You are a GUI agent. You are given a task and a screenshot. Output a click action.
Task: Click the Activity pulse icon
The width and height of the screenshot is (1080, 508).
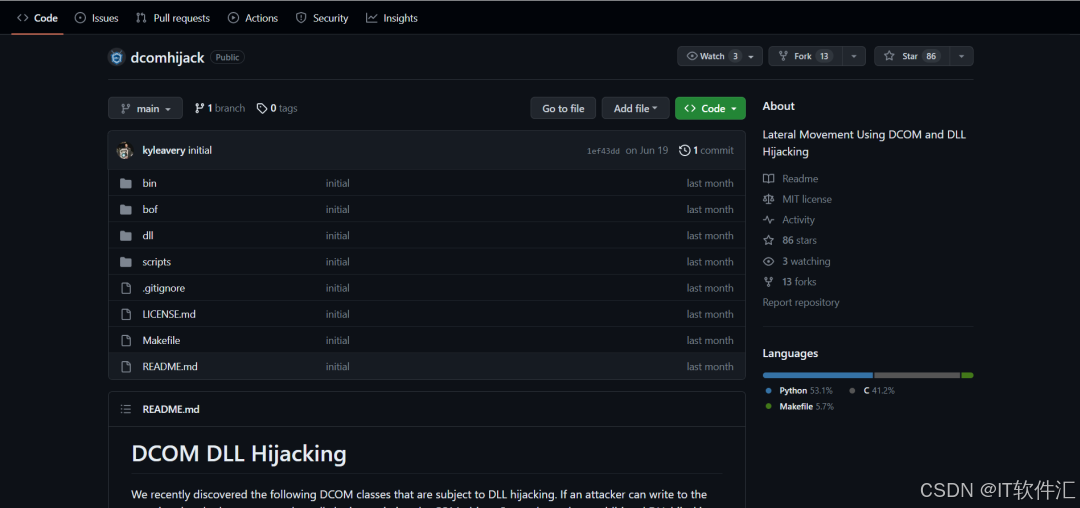click(769, 220)
